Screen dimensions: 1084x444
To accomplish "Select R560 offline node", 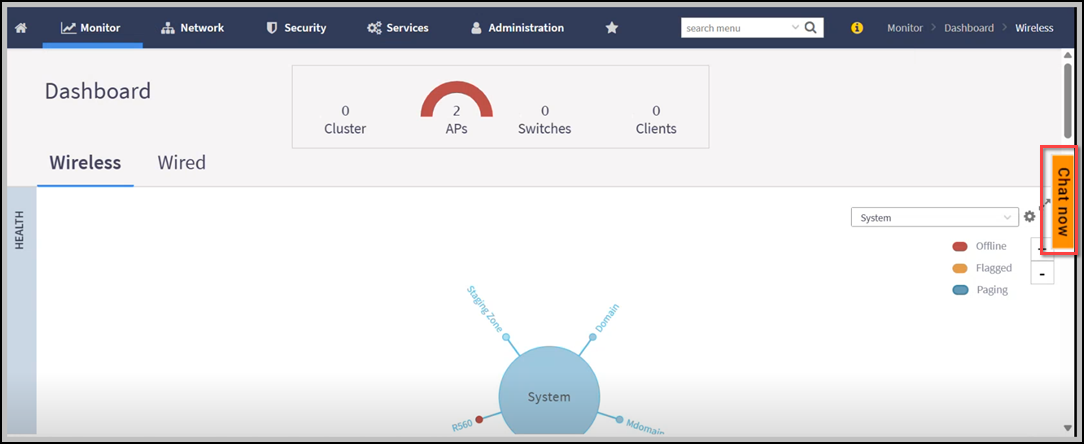I will point(479,418).
